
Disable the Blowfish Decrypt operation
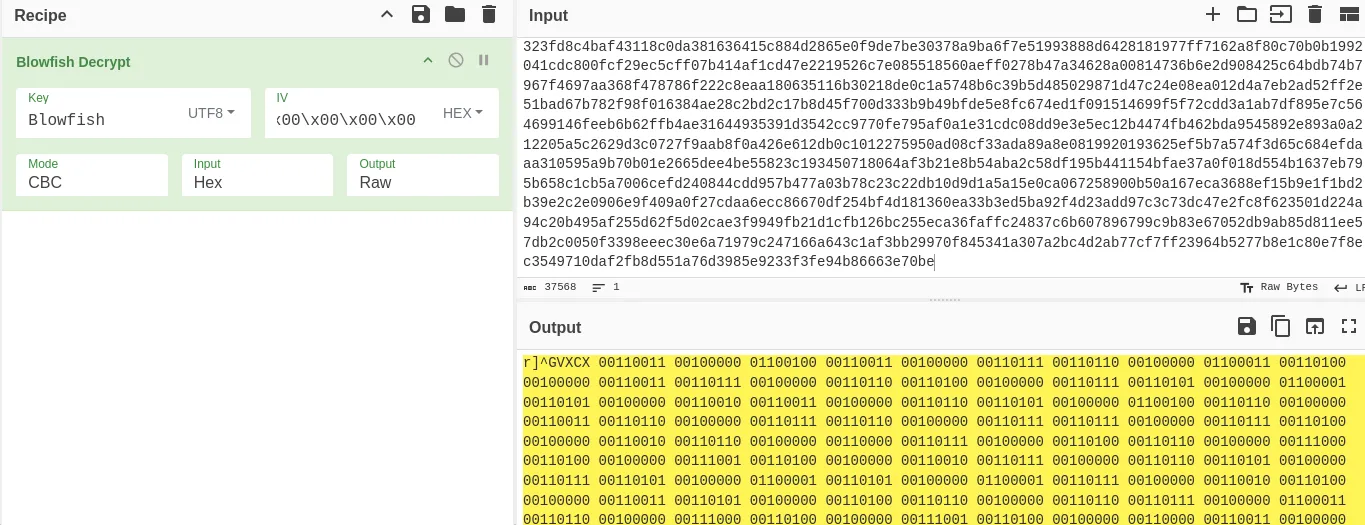pyautogui.click(x=456, y=61)
